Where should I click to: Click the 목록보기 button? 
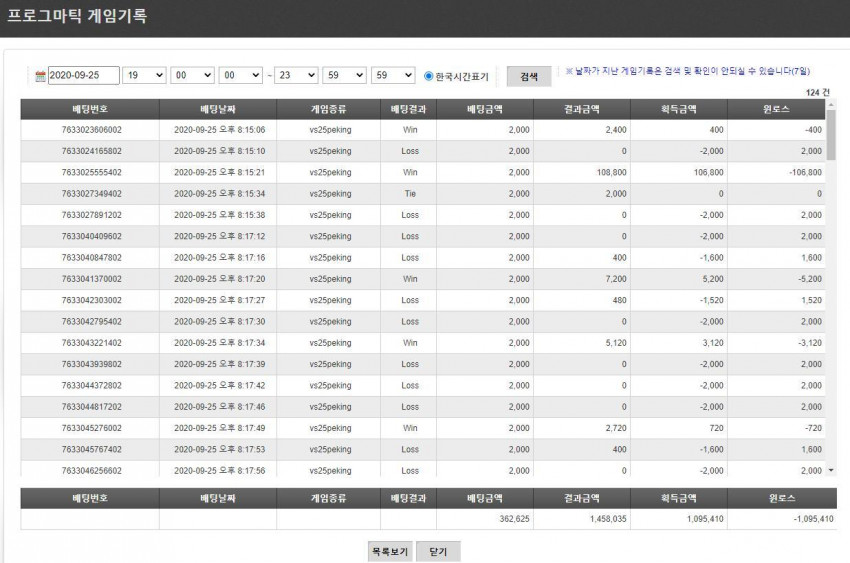coord(390,552)
